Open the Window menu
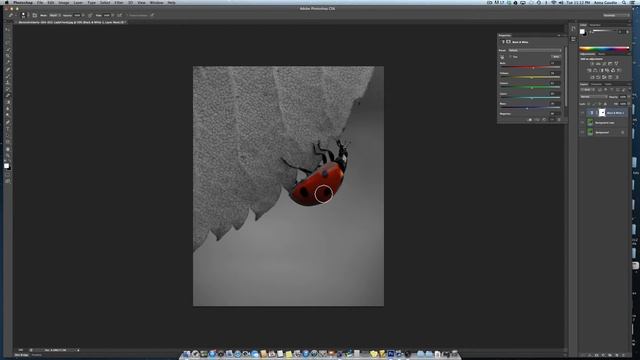 tap(156, 2)
